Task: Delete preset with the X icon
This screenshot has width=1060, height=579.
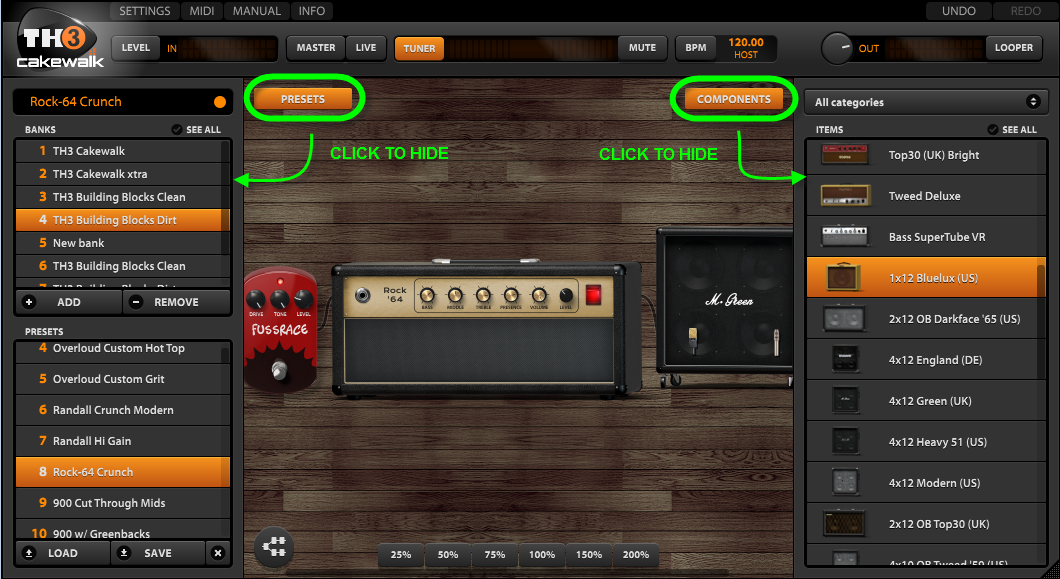Action: [x=218, y=553]
